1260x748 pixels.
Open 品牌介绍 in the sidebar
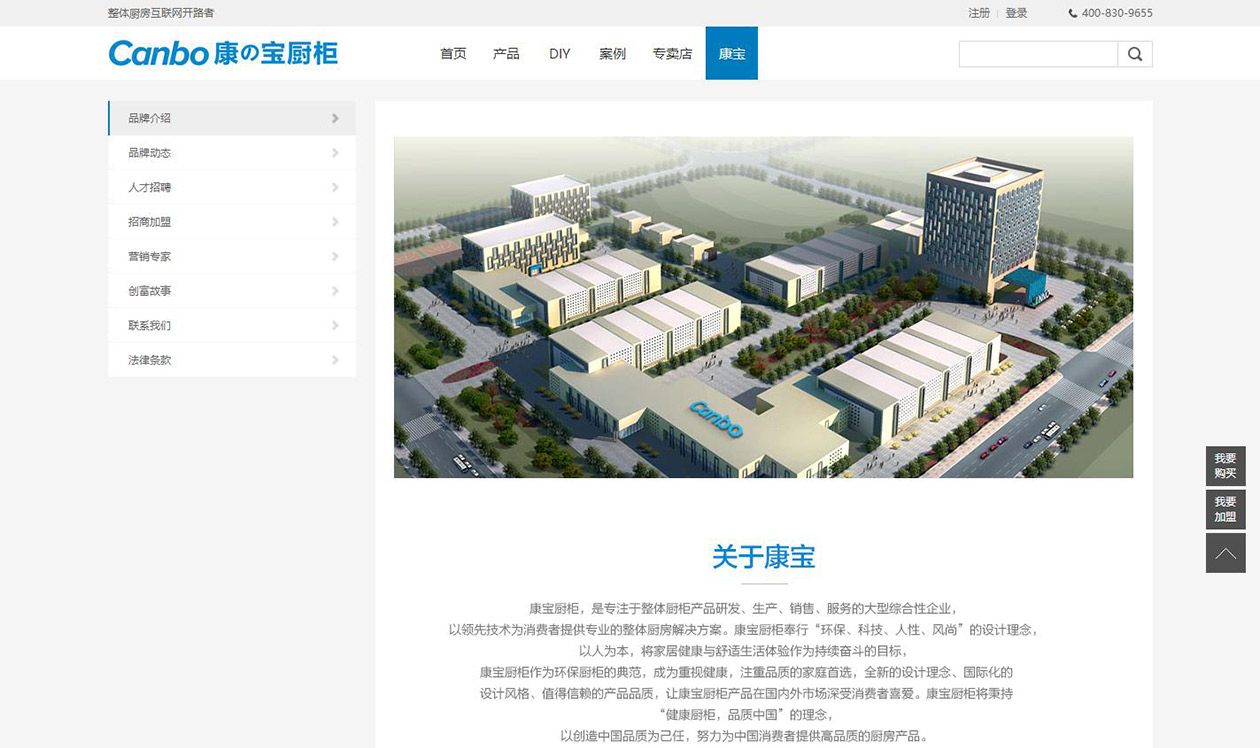coord(232,118)
